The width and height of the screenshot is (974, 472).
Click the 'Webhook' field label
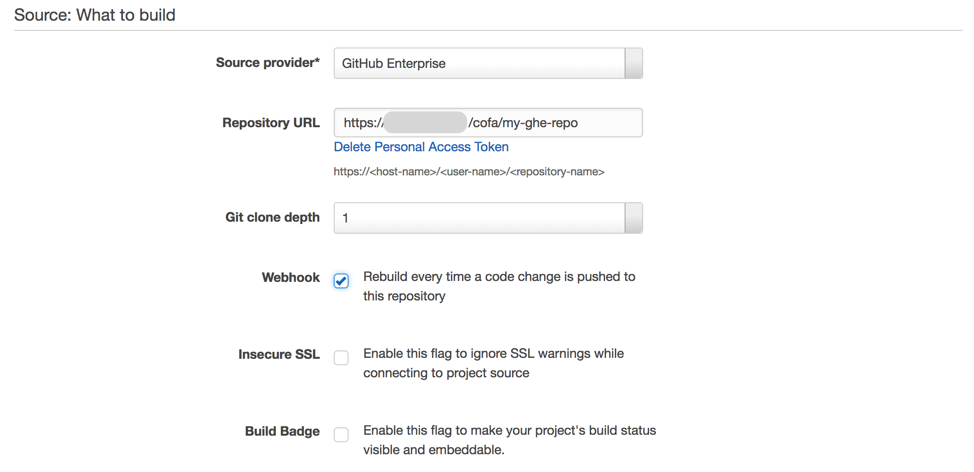coord(290,277)
